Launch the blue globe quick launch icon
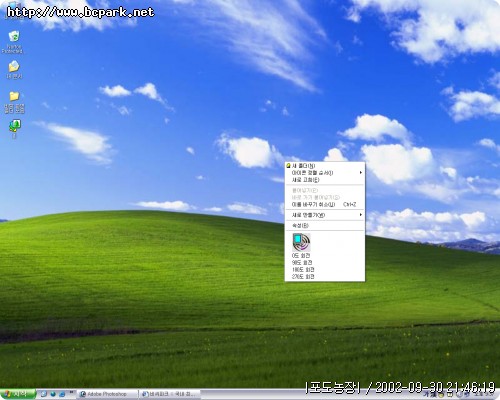This screenshot has height=400, width=500. point(53,394)
